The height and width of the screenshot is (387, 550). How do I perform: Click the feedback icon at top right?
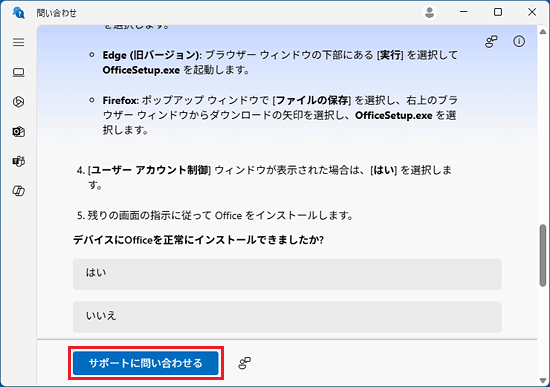point(491,41)
